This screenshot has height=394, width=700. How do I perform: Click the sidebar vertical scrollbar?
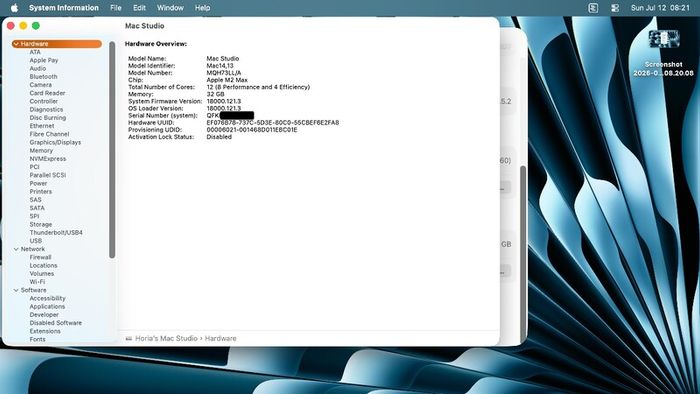coord(112,149)
